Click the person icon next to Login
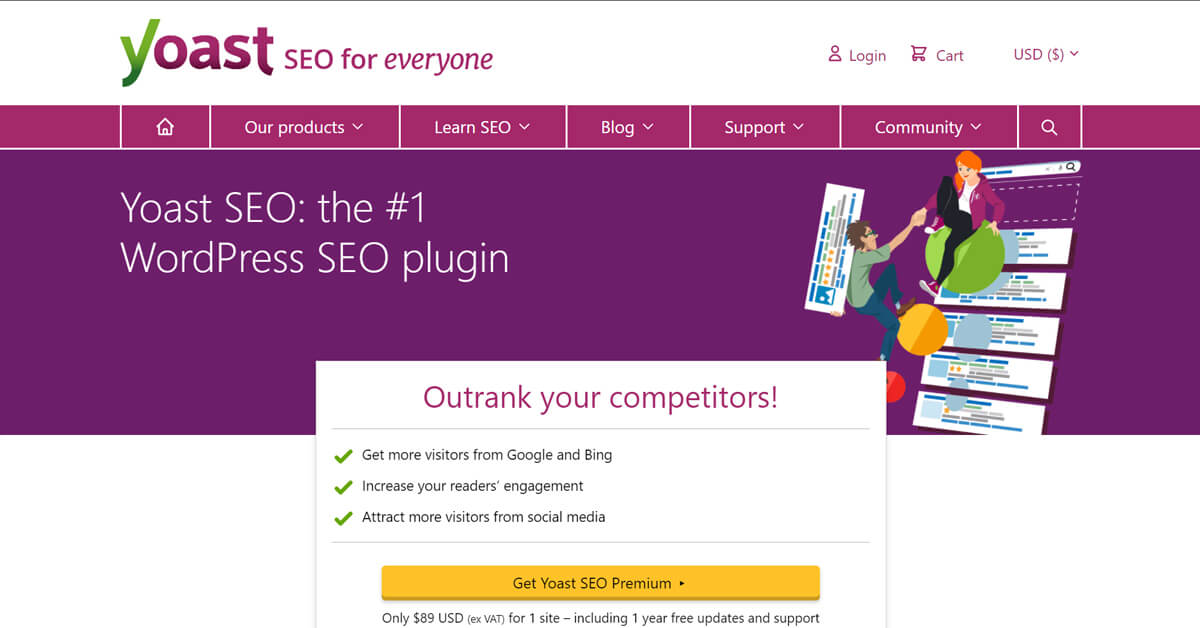This screenshot has height=628, width=1200. click(x=834, y=54)
